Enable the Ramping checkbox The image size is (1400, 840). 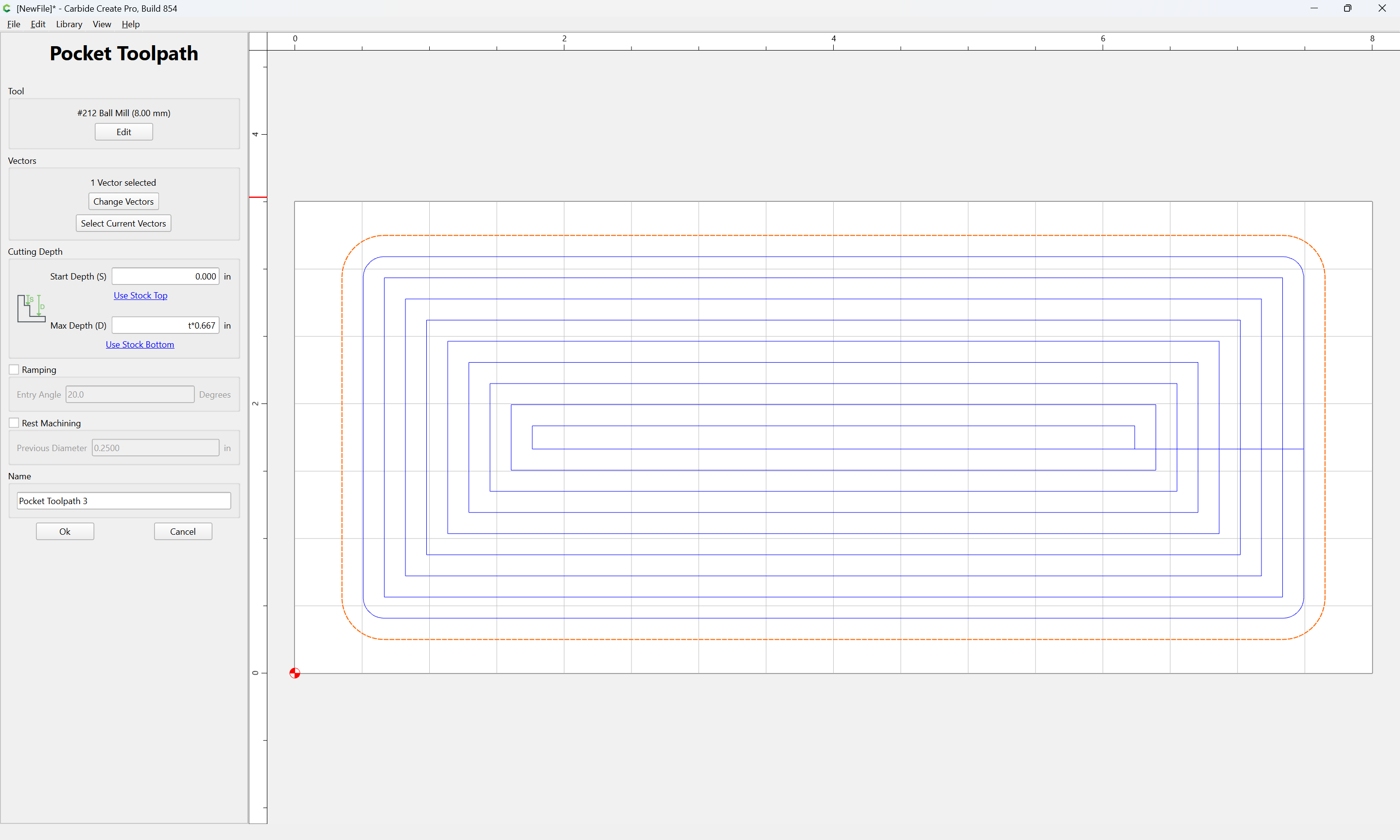tap(14, 369)
